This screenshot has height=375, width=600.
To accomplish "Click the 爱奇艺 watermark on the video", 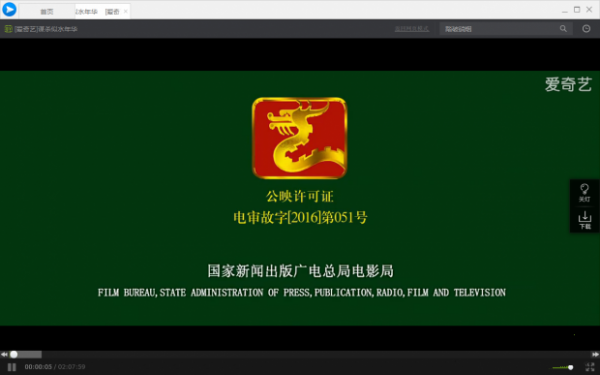I will [568, 85].
